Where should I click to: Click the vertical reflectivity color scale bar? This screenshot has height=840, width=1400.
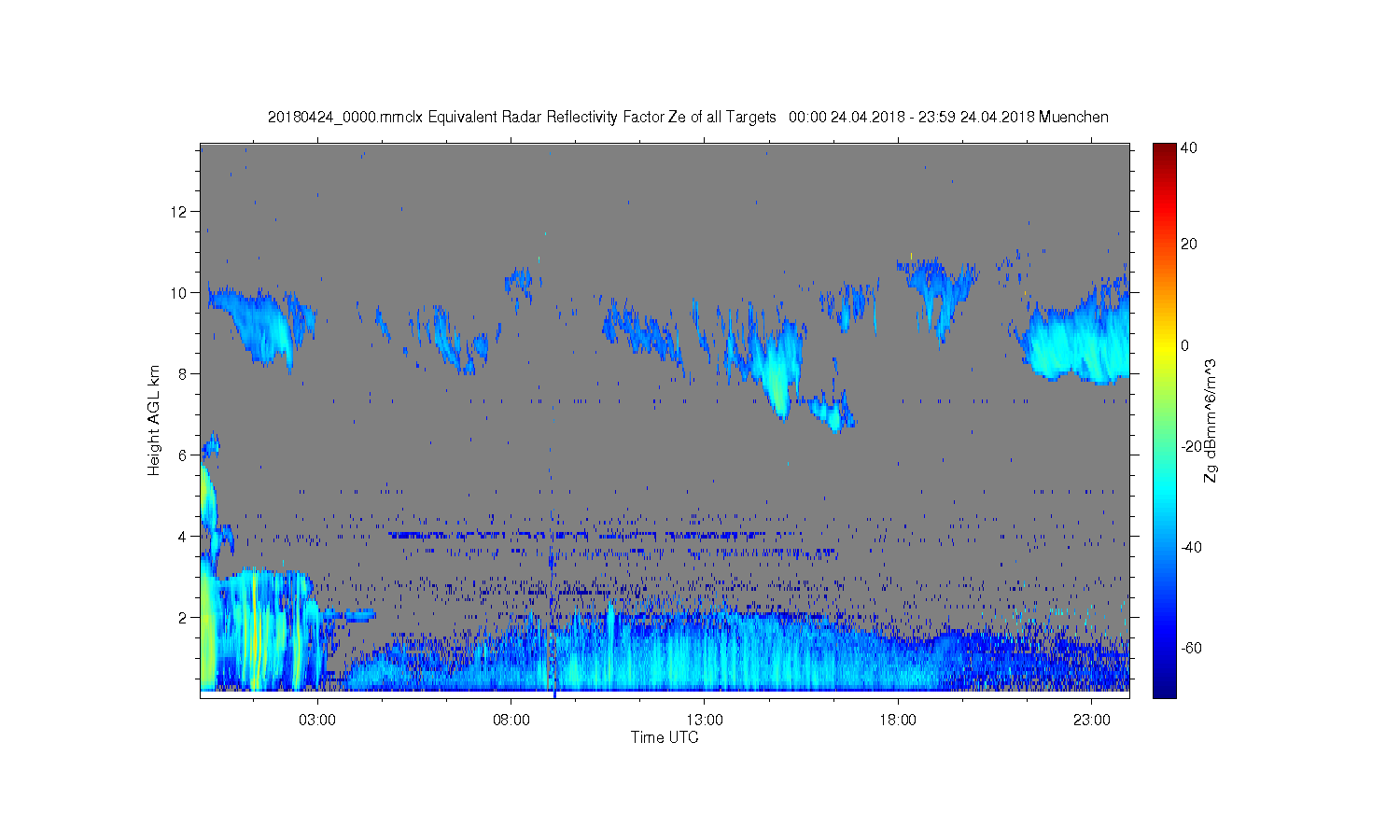pos(1164,420)
